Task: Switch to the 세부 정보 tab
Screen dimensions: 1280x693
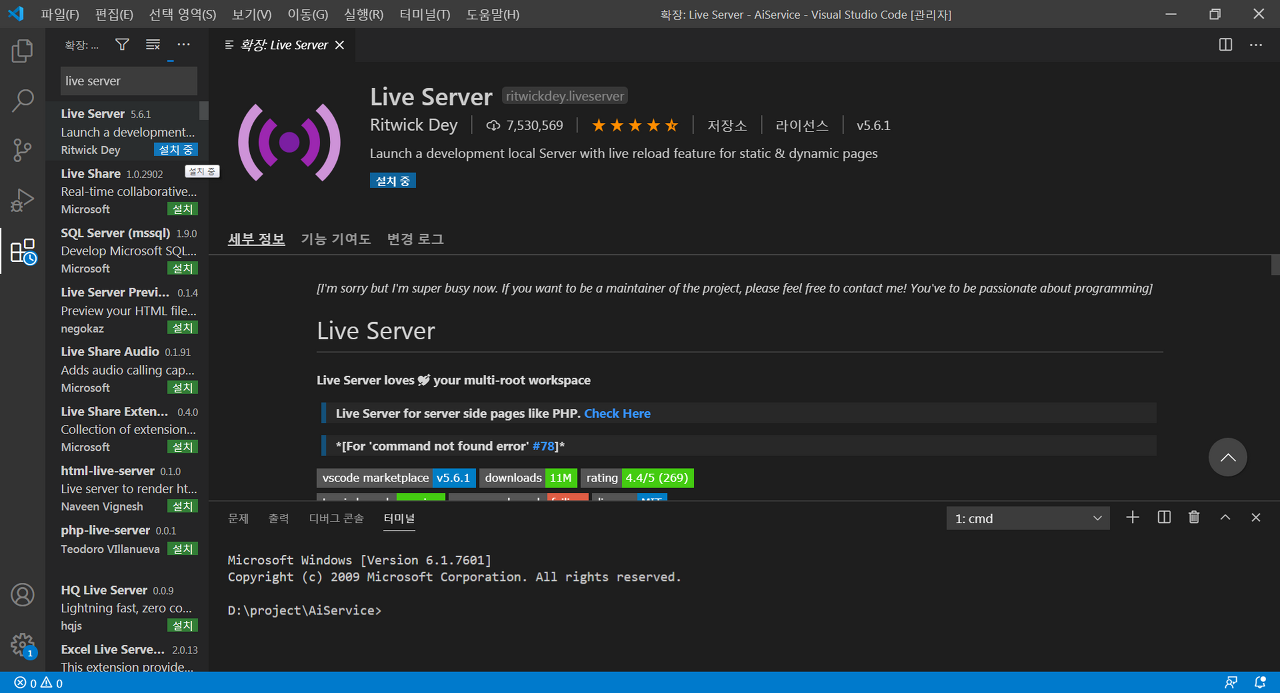Action: (256, 239)
